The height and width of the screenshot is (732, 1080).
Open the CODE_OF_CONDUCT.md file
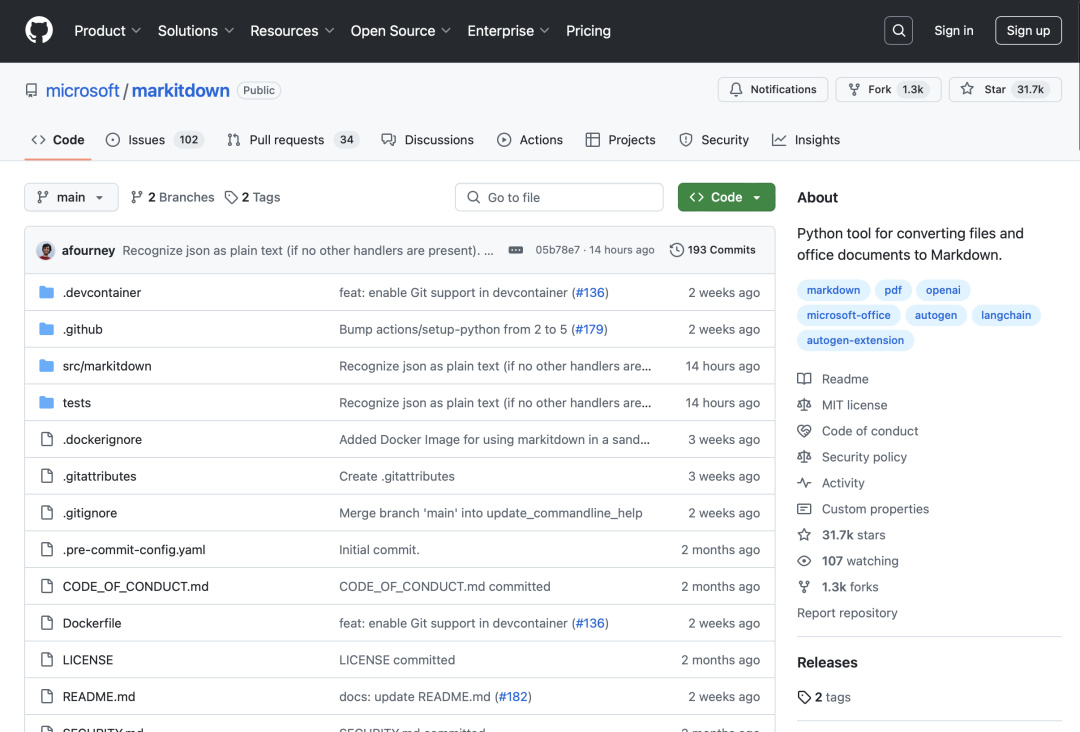135,587
